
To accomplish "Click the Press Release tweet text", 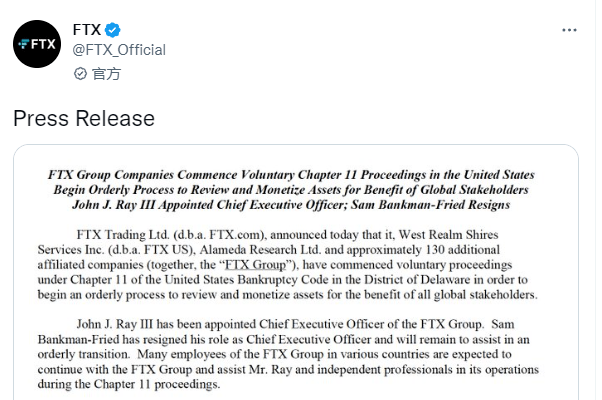I will (84, 119).
